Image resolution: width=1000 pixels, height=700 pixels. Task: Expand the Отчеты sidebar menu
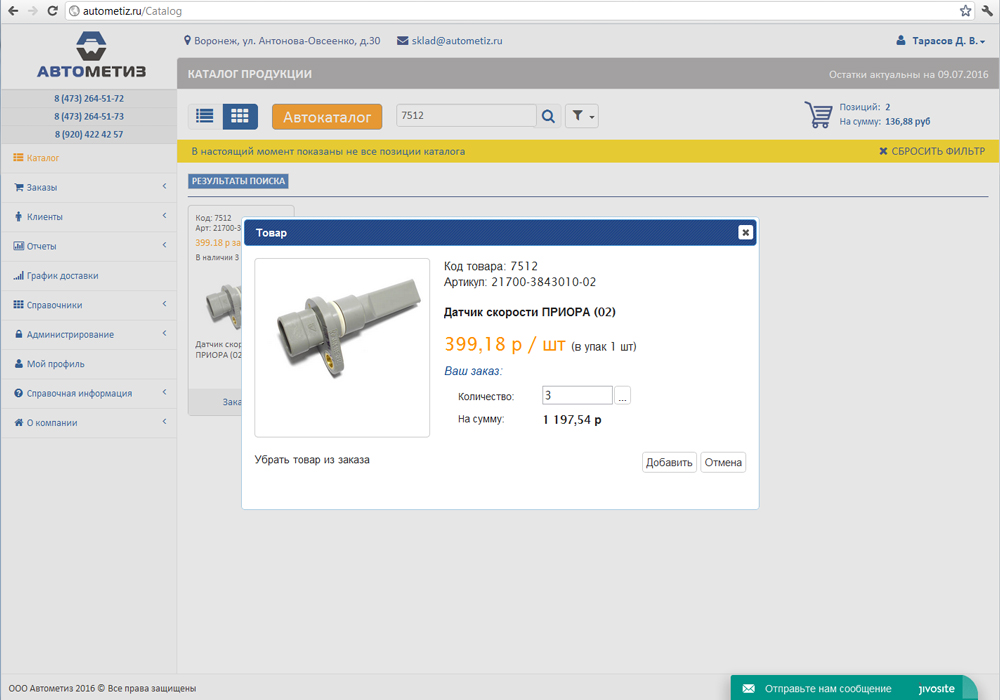coord(88,246)
